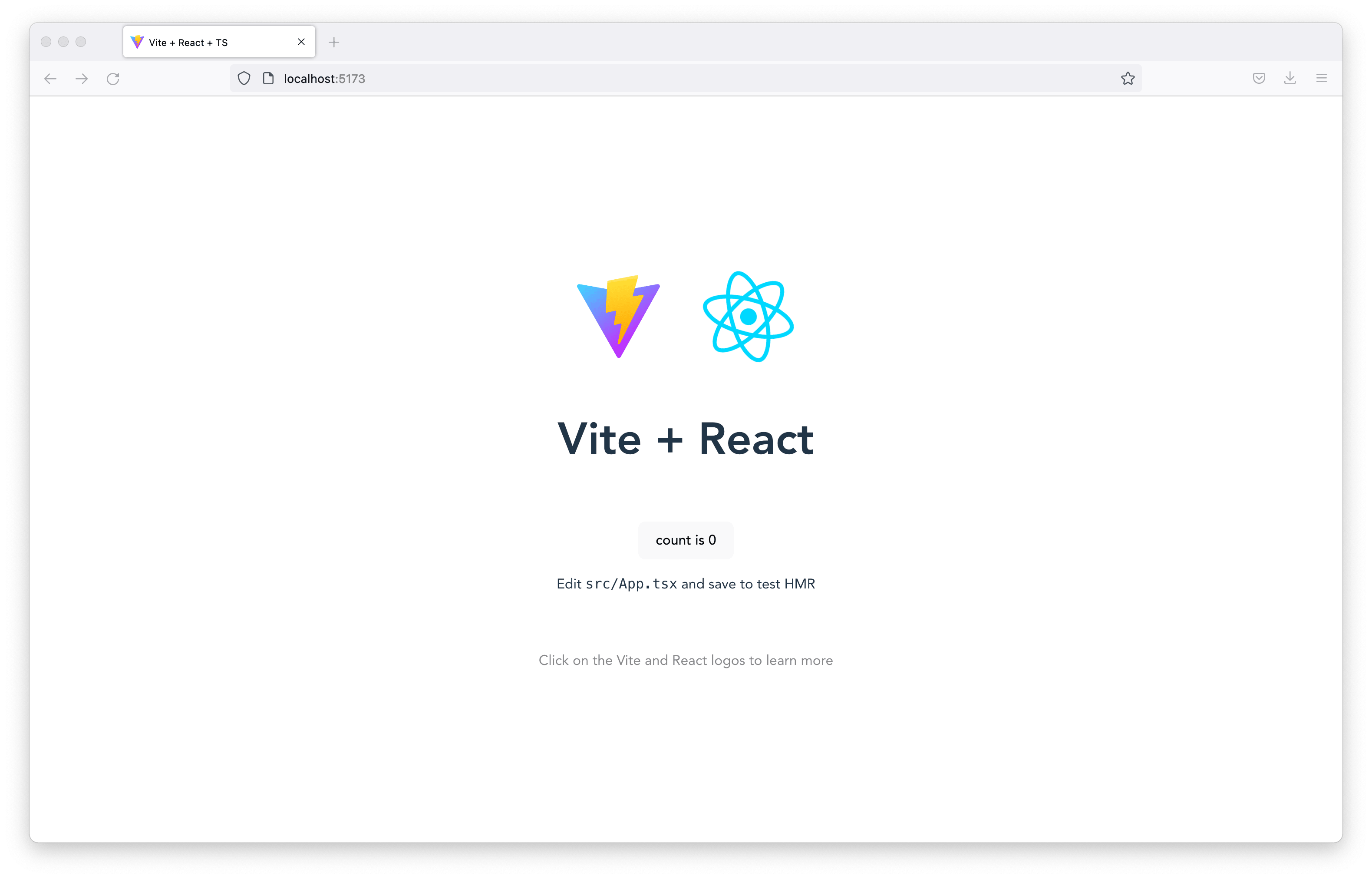The image size is (1372, 879).
Task: Open the Downloads panel
Action: tap(1290, 78)
